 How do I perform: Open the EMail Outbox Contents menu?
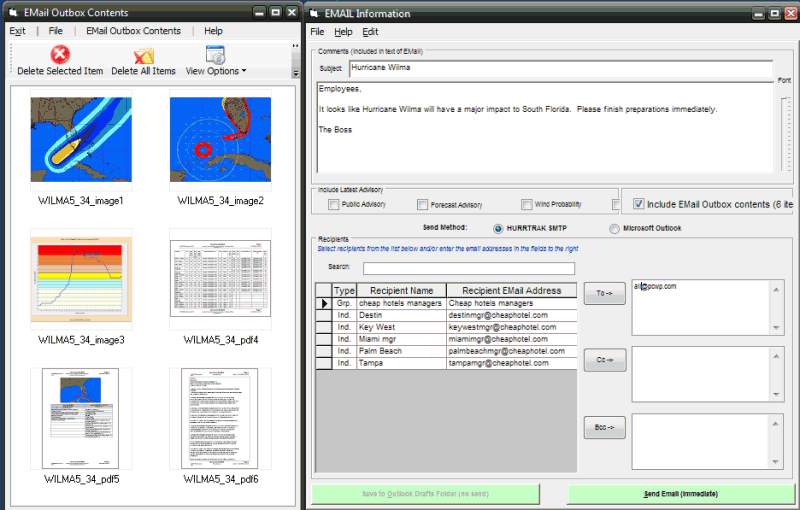coord(133,31)
